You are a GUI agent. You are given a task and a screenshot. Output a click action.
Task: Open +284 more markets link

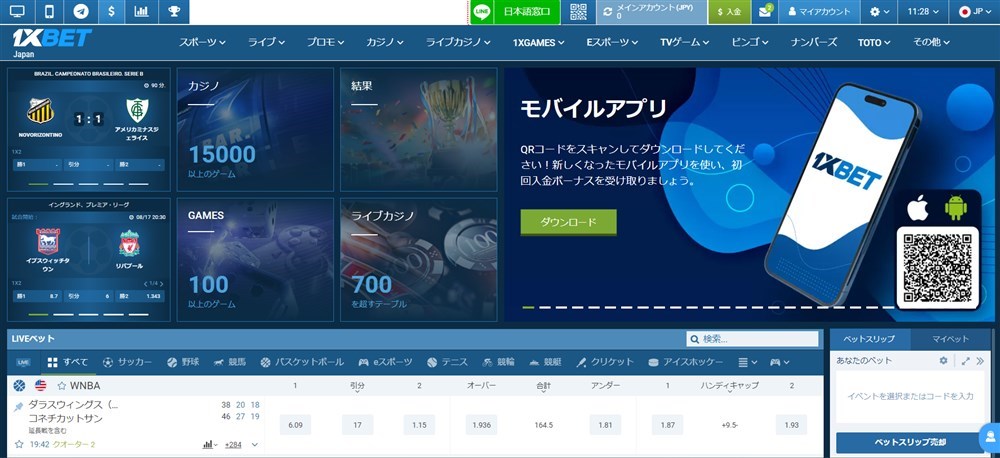233,445
